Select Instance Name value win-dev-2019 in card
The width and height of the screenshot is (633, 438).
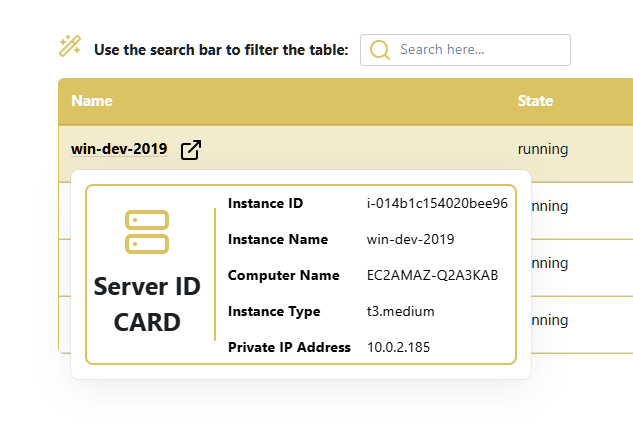click(411, 239)
